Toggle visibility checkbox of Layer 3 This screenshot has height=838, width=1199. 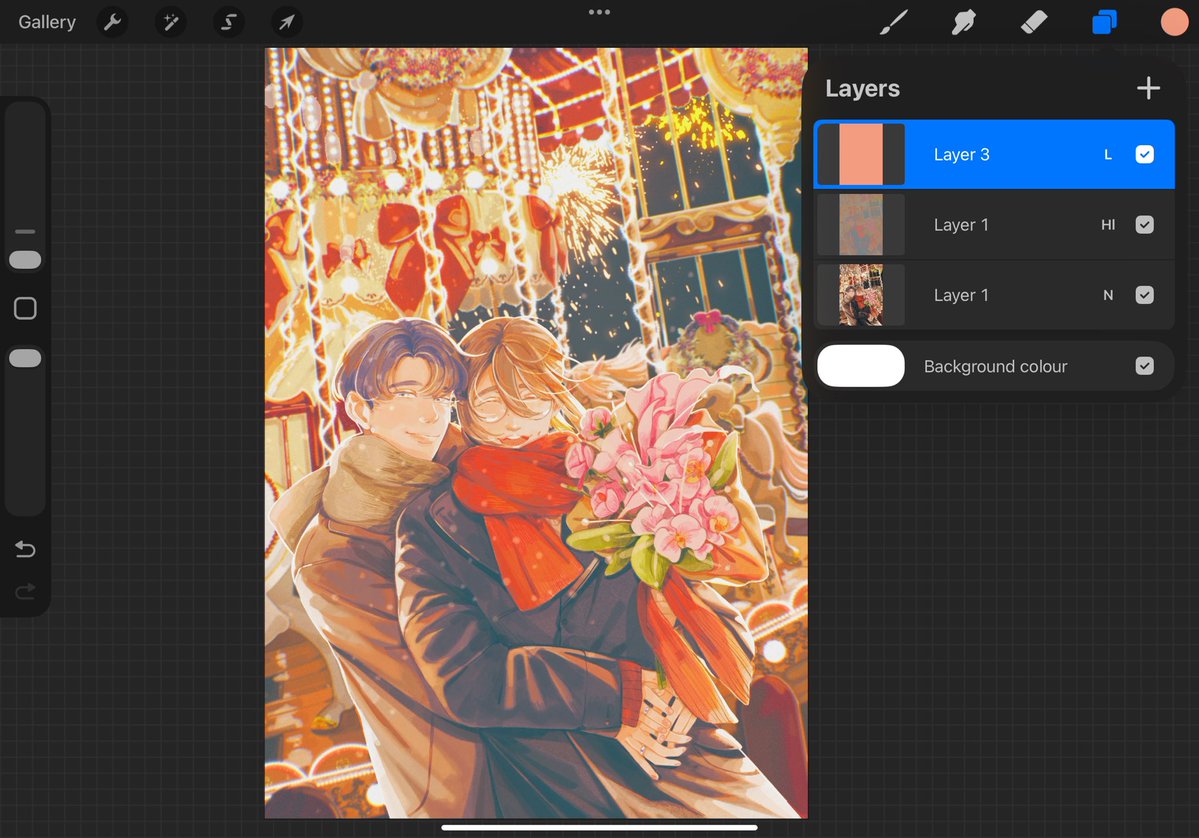pos(1145,154)
